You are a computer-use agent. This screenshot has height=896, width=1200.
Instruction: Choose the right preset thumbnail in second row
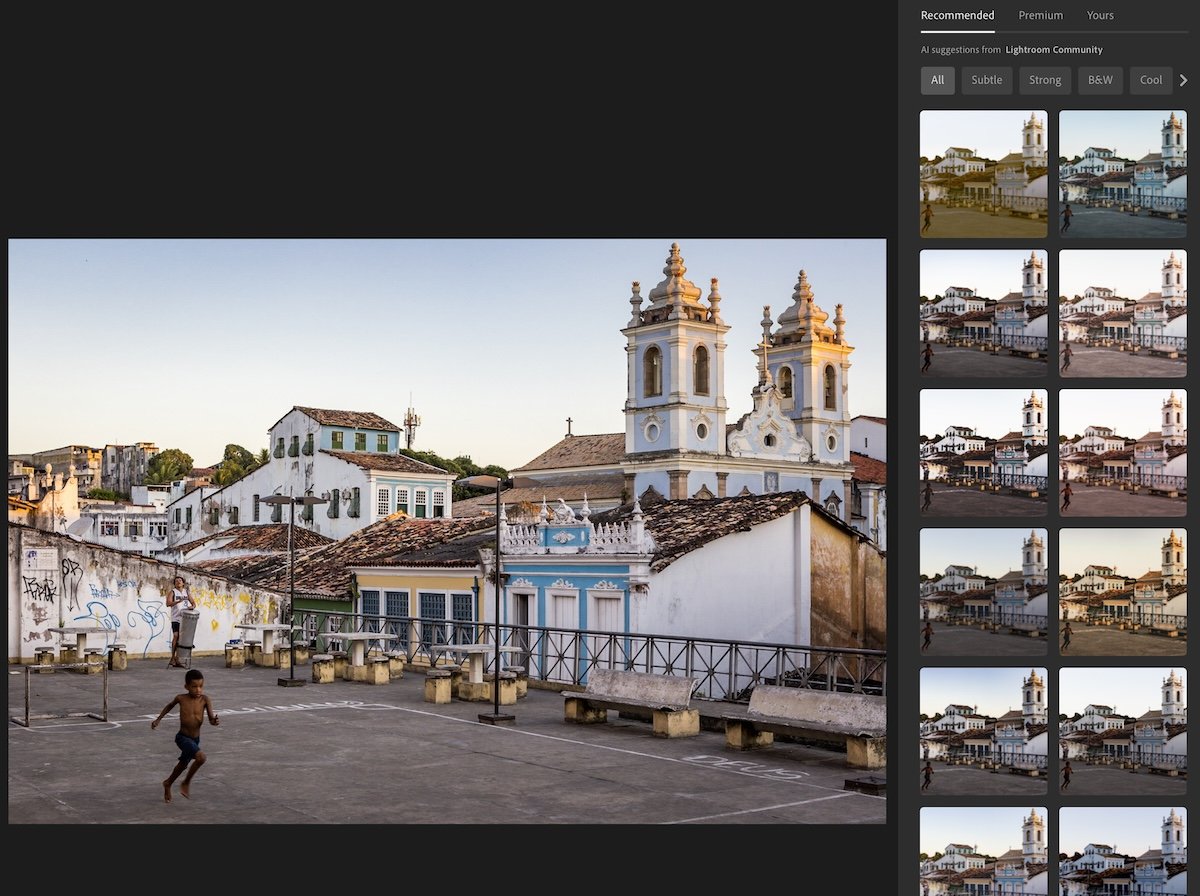coord(1122,313)
